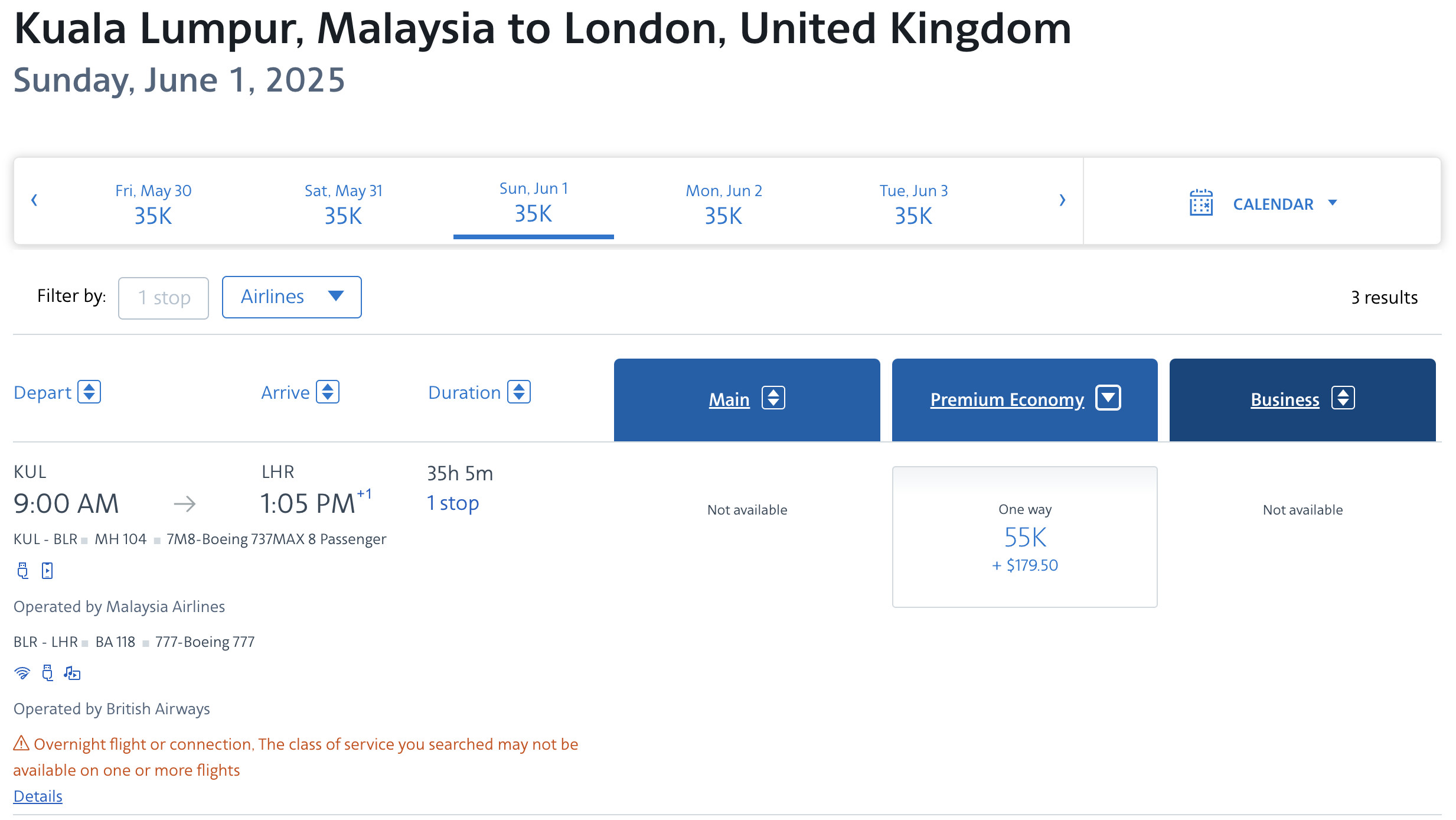Select the Monday June 2 date tab

723,203
